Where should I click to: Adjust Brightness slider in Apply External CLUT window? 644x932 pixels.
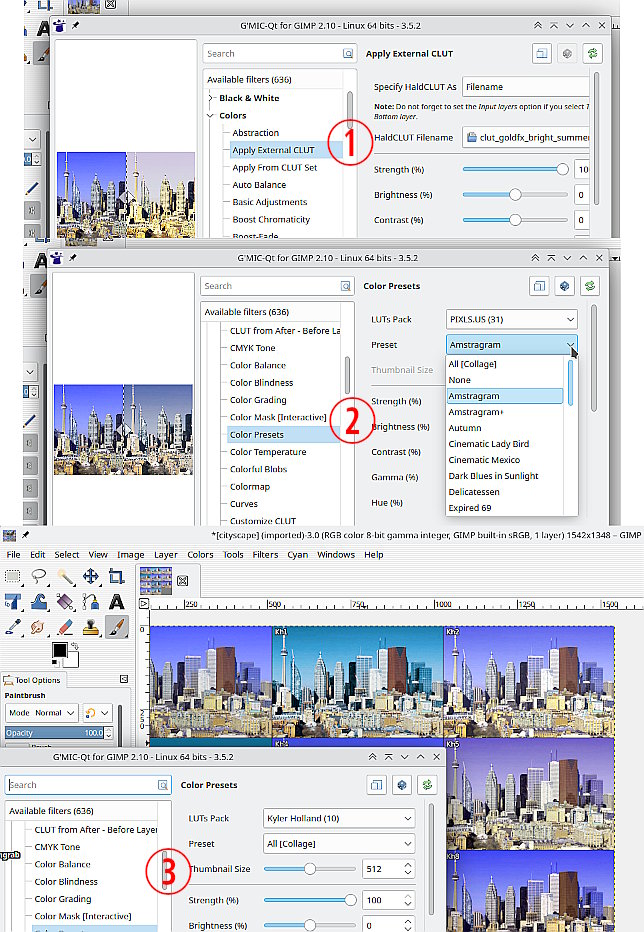[x=515, y=194]
